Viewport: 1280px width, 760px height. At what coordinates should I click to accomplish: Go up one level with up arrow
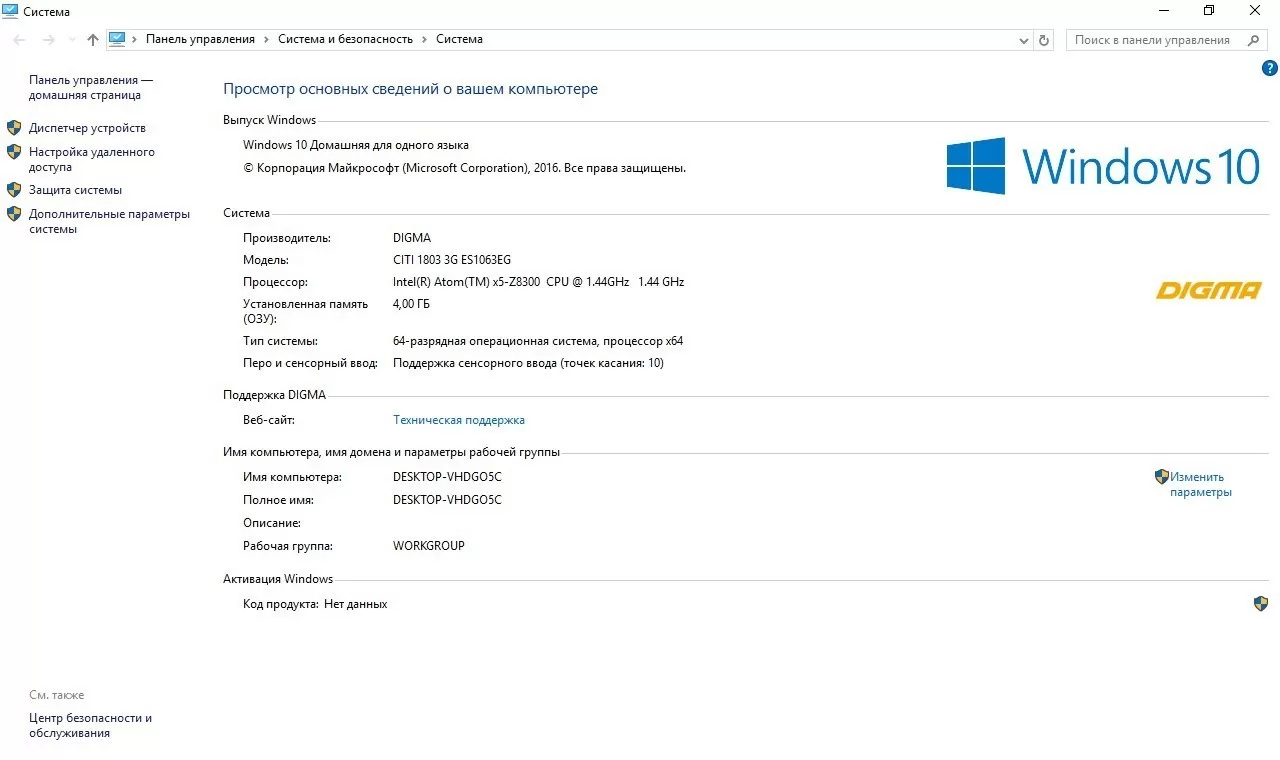pyautogui.click(x=93, y=40)
